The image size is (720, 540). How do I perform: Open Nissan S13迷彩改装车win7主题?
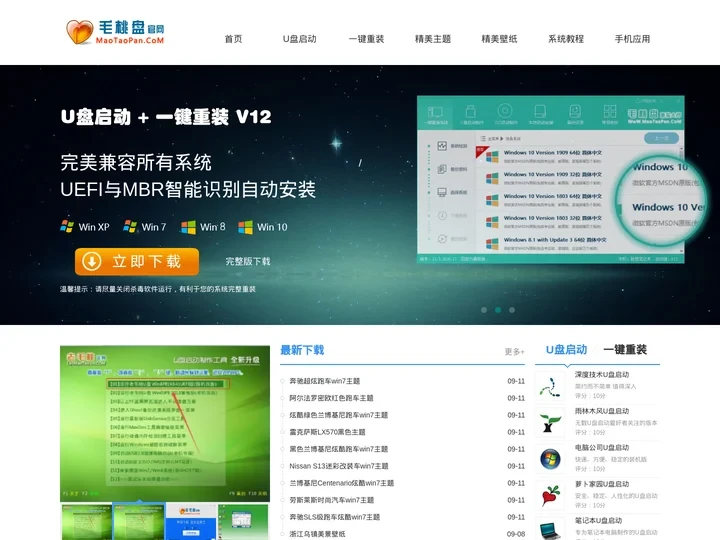tap(339, 466)
